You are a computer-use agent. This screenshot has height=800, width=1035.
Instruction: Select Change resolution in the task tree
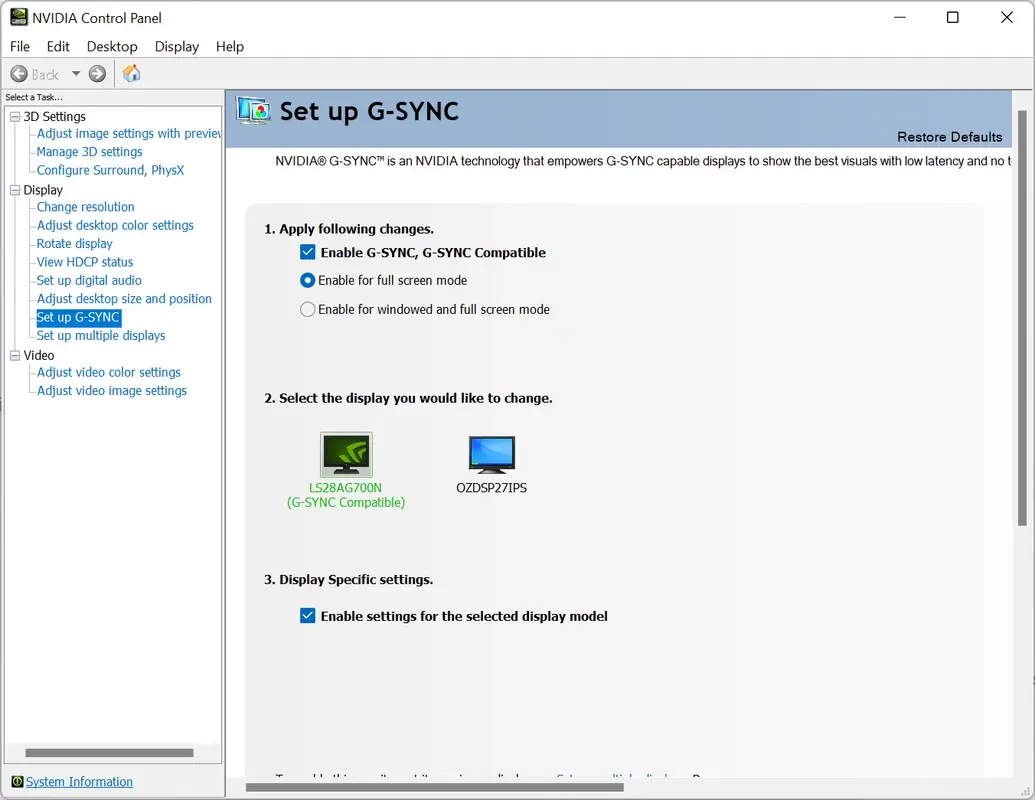point(85,206)
